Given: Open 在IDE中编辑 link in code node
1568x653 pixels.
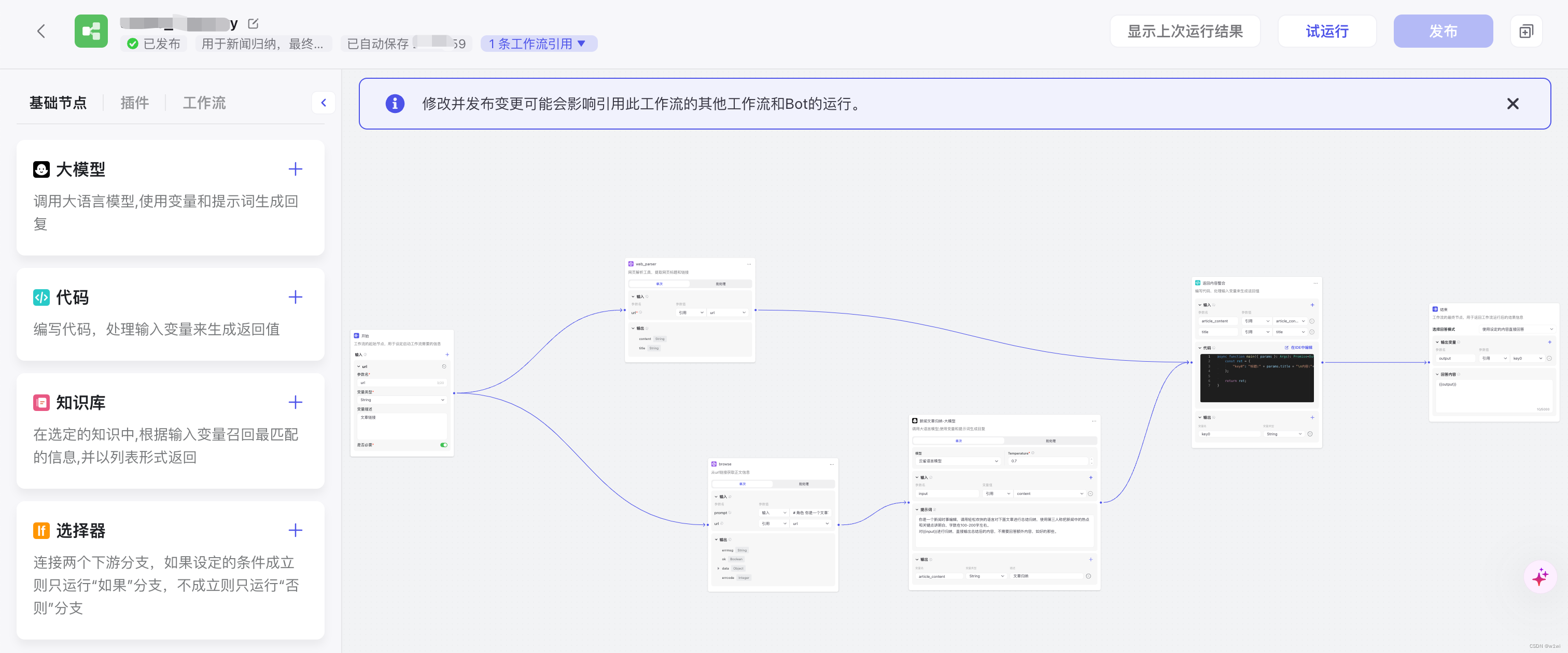Looking at the screenshot, I should pyautogui.click(x=1298, y=348).
